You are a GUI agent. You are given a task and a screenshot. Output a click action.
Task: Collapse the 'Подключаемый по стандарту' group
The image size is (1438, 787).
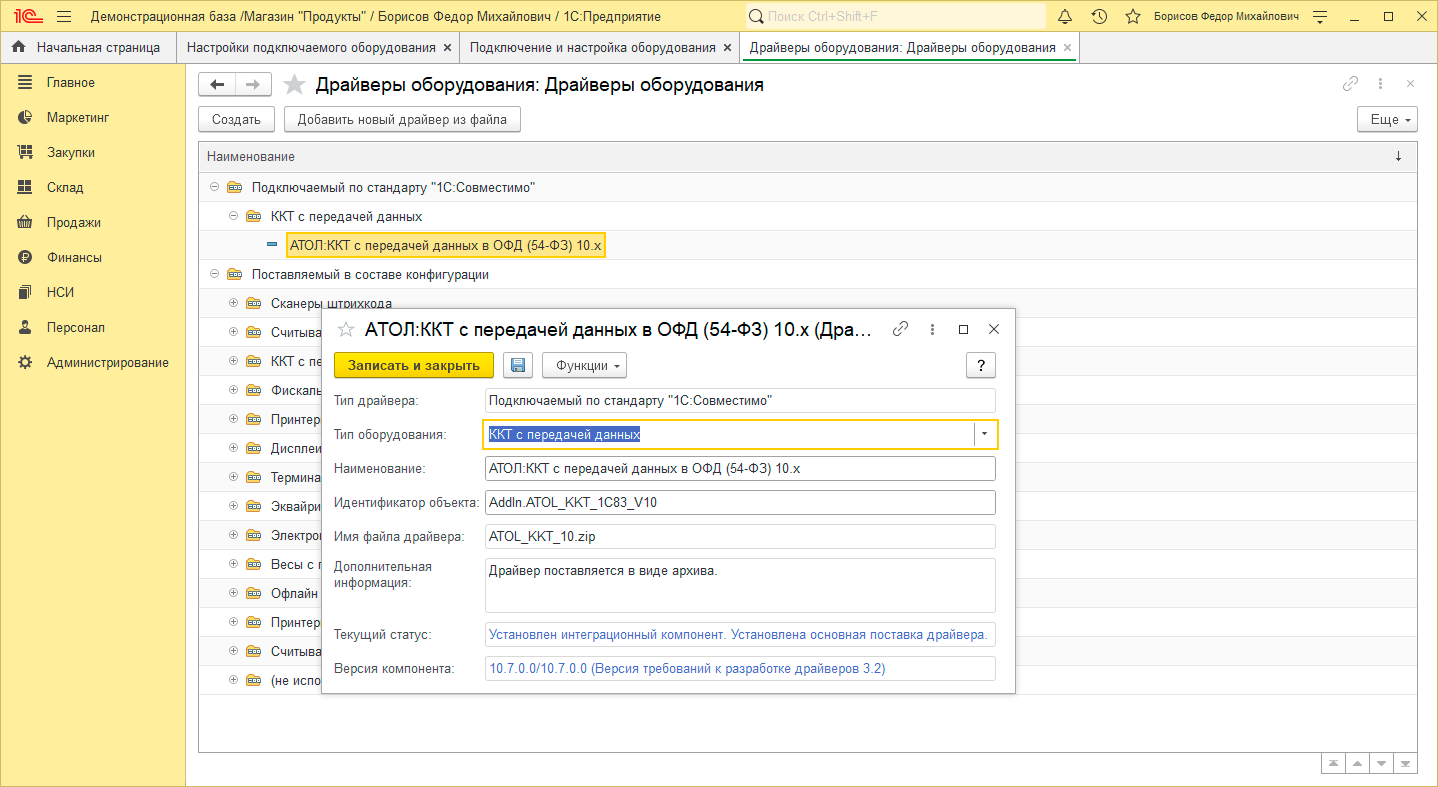coord(214,187)
